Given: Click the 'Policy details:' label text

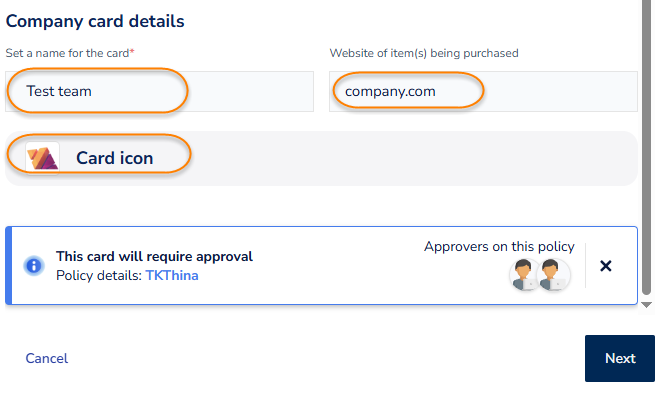Looking at the screenshot, I should pyautogui.click(x=99, y=276).
